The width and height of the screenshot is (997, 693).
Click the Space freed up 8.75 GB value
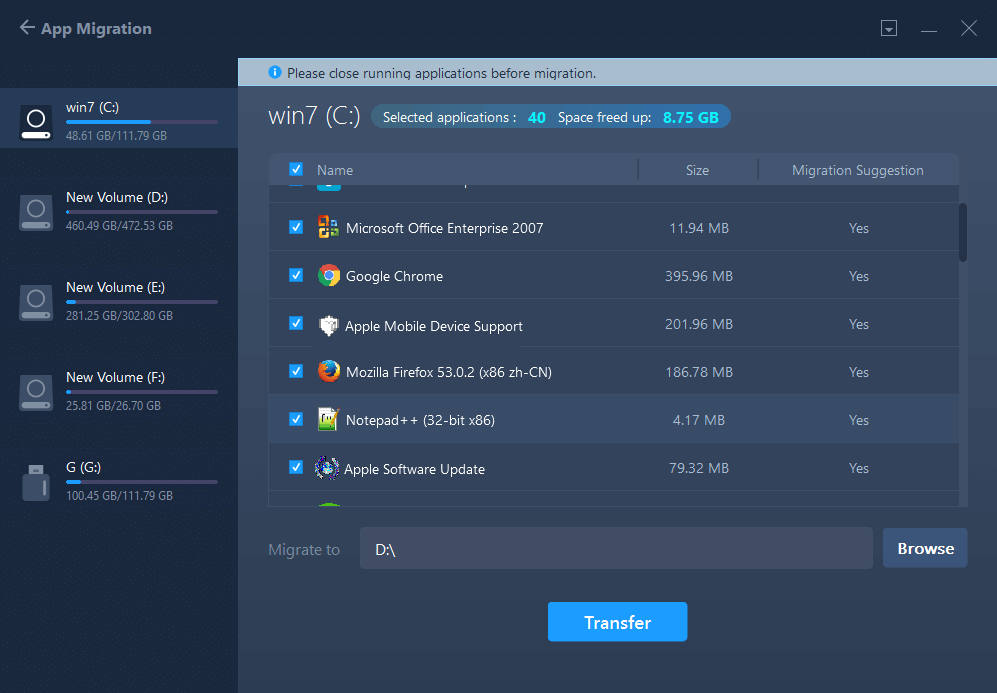coord(691,118)
